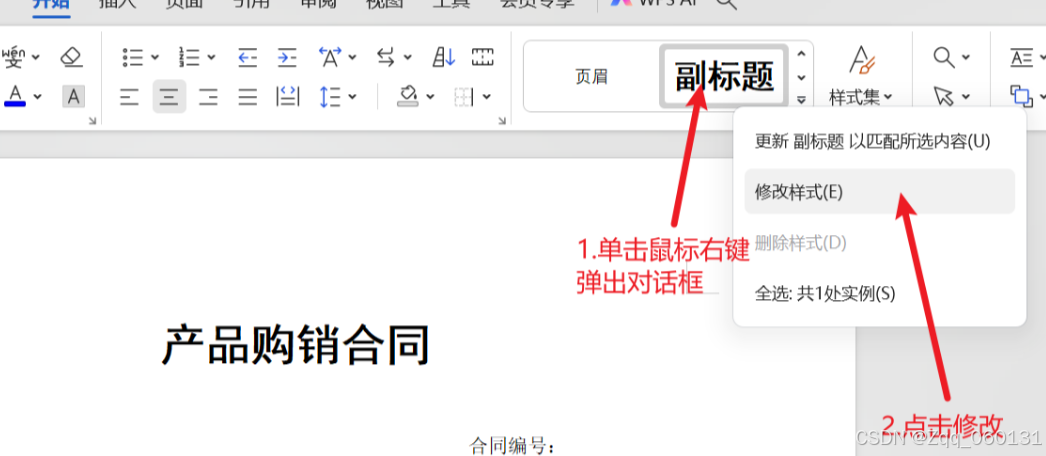Expand the numbering style dropdown
This screenshot has width=1046, height=456.
tap(211, 58)
